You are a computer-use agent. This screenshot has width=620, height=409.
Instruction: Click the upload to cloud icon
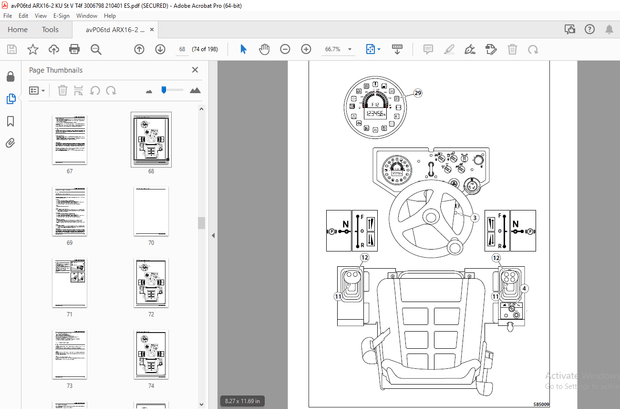(54, 49)
